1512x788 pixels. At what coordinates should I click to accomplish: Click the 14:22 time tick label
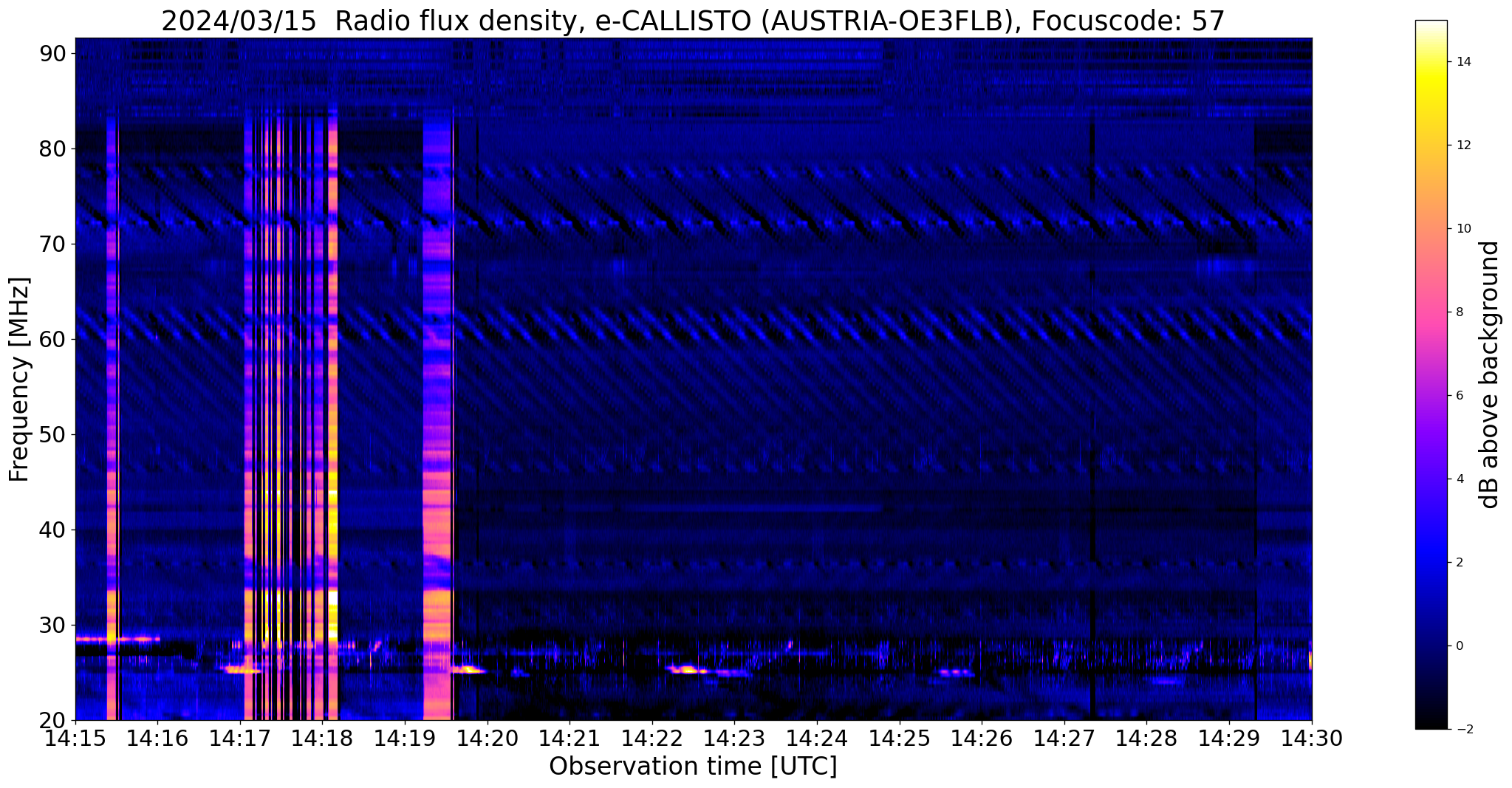652,738
